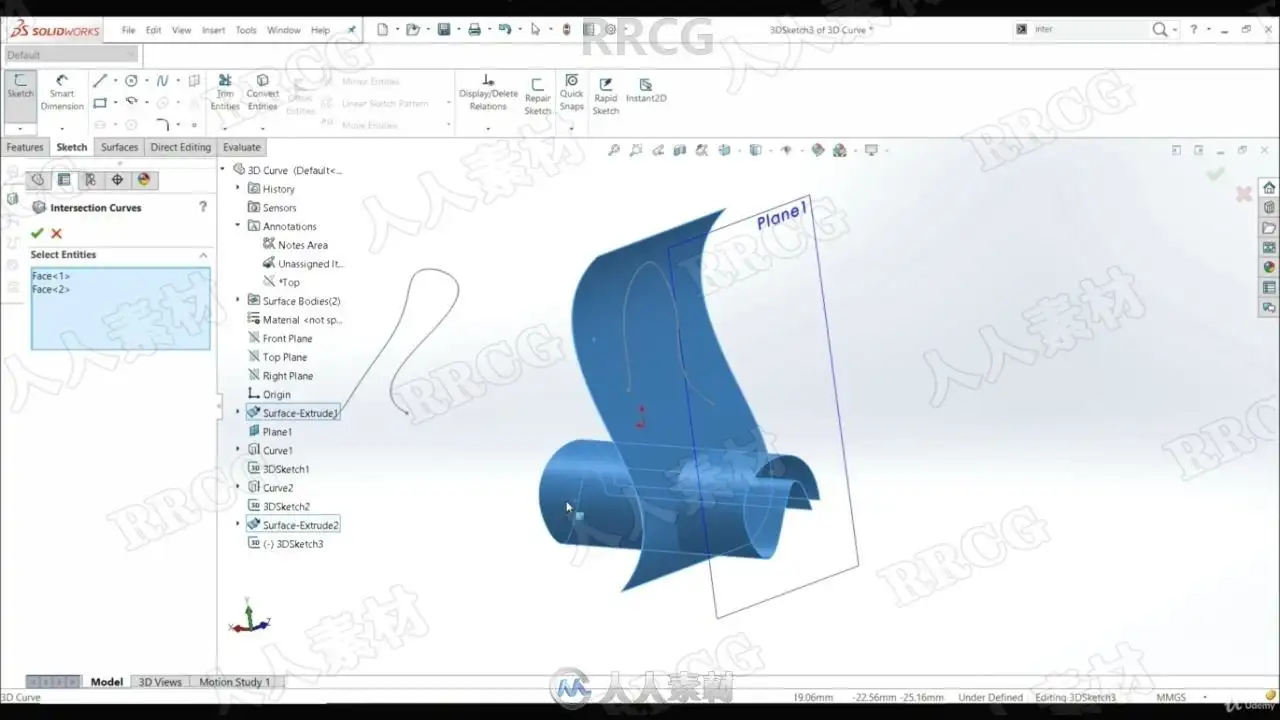Open Intersection Curves help question mark
Image resolution: width=1280 pixels, height=720 pixels.
click(x=203, y=207)
